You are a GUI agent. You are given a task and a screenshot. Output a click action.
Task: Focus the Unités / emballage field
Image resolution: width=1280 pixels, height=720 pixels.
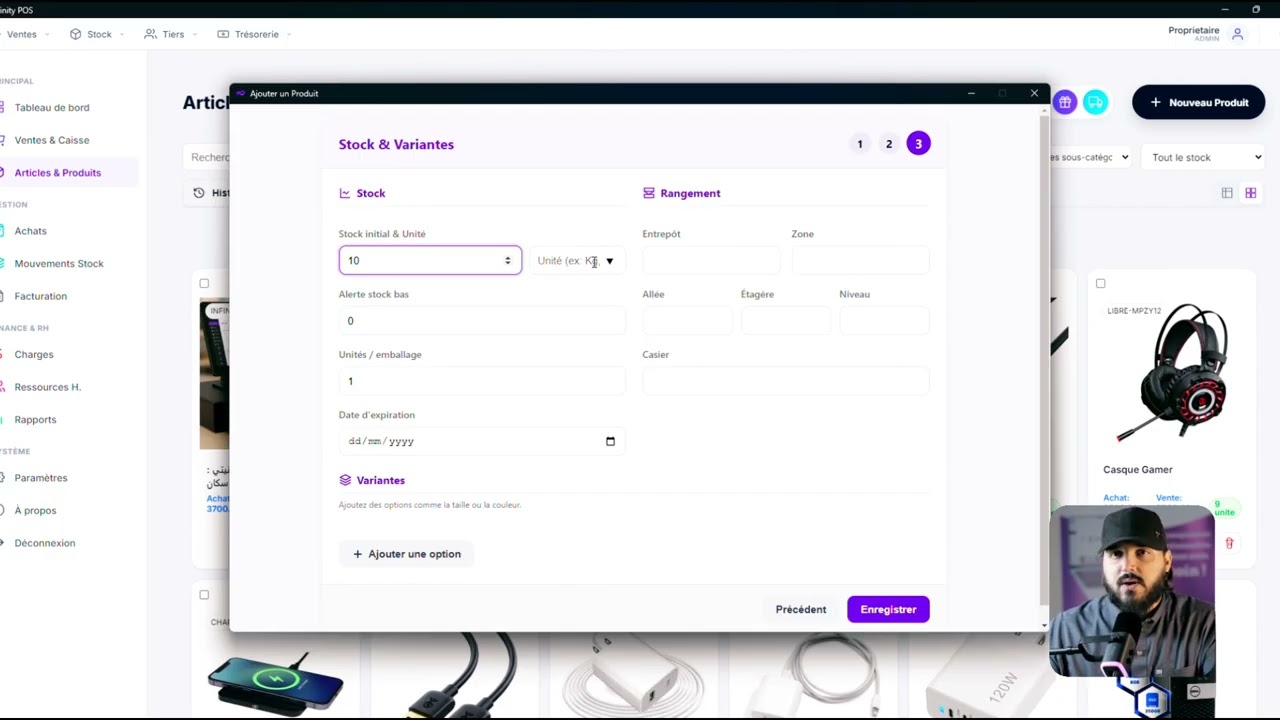(x=482, y=381)
